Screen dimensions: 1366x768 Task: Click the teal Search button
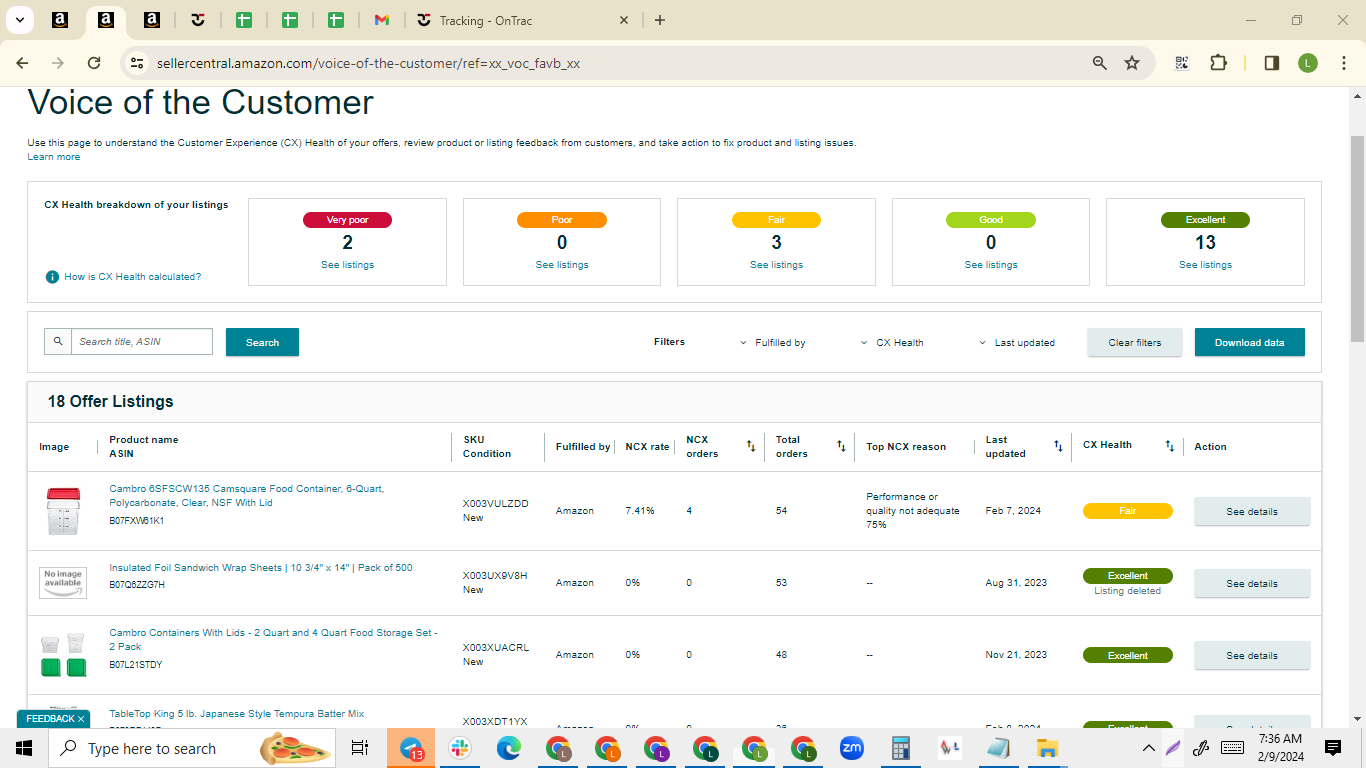[x=262, y=342]
